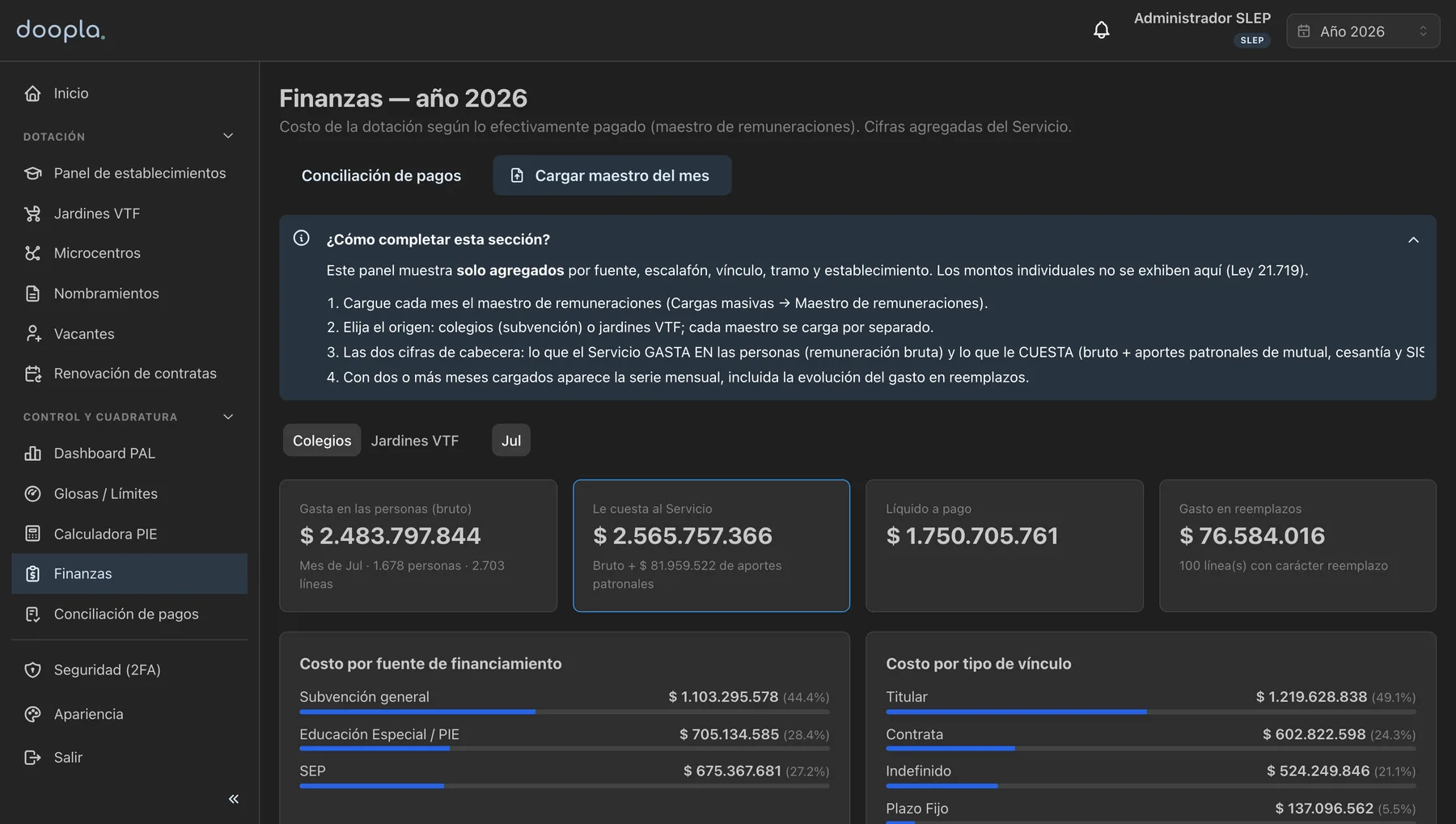
Task: Select the Líquido a pago card
Action: click(x=1005, y=546)
